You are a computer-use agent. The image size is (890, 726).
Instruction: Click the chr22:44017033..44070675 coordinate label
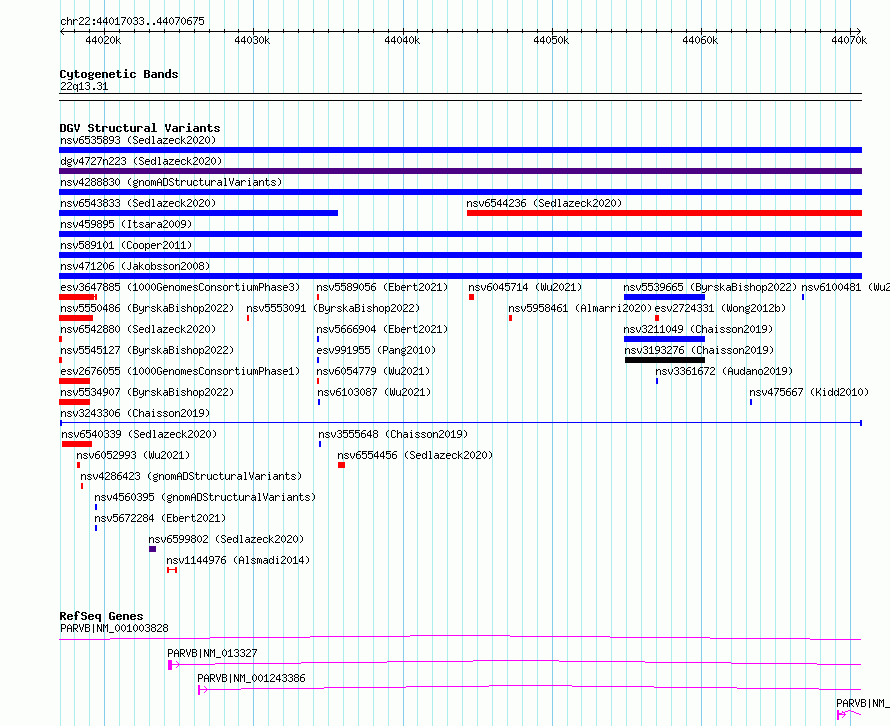click(x=132, y=21)
